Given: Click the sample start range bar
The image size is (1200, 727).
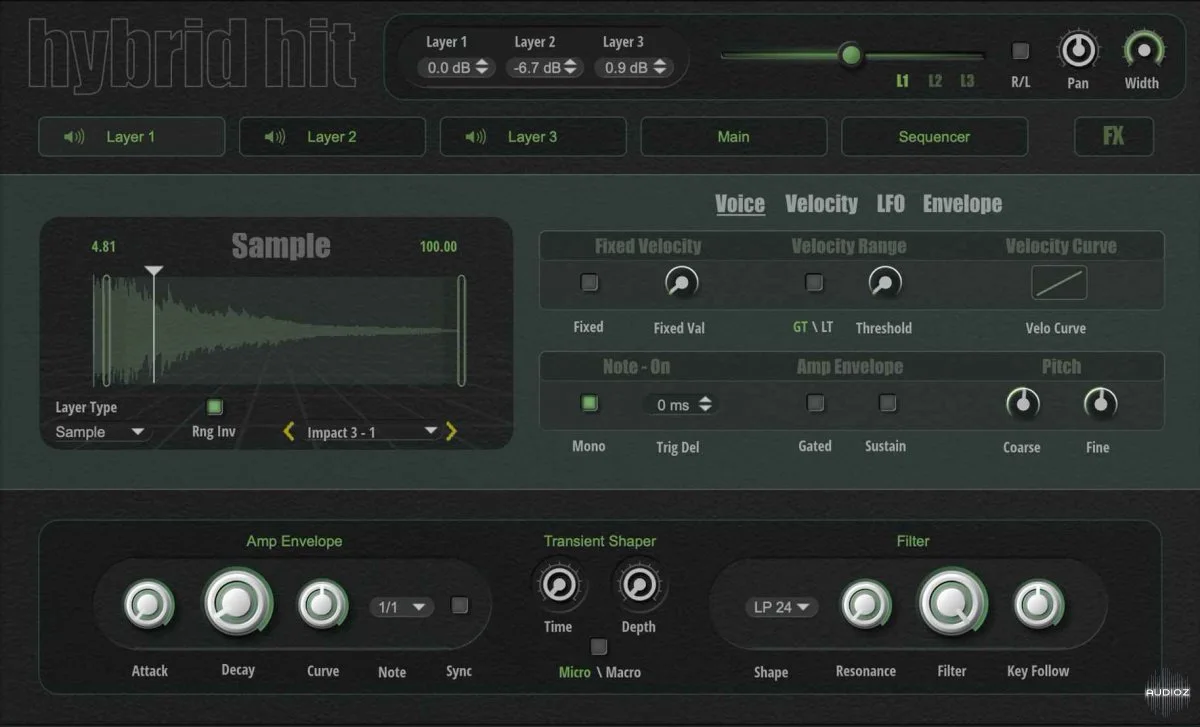Looking at the screenshot, I should pos(104,330).
